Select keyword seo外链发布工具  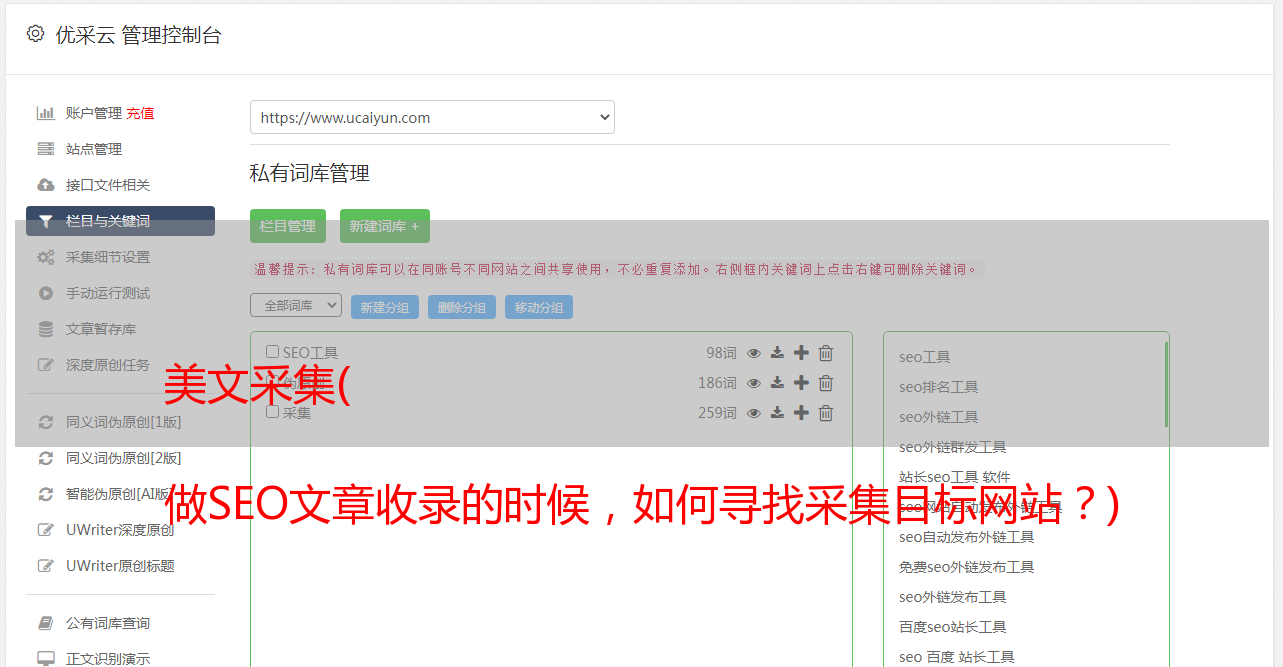point(953,597)
